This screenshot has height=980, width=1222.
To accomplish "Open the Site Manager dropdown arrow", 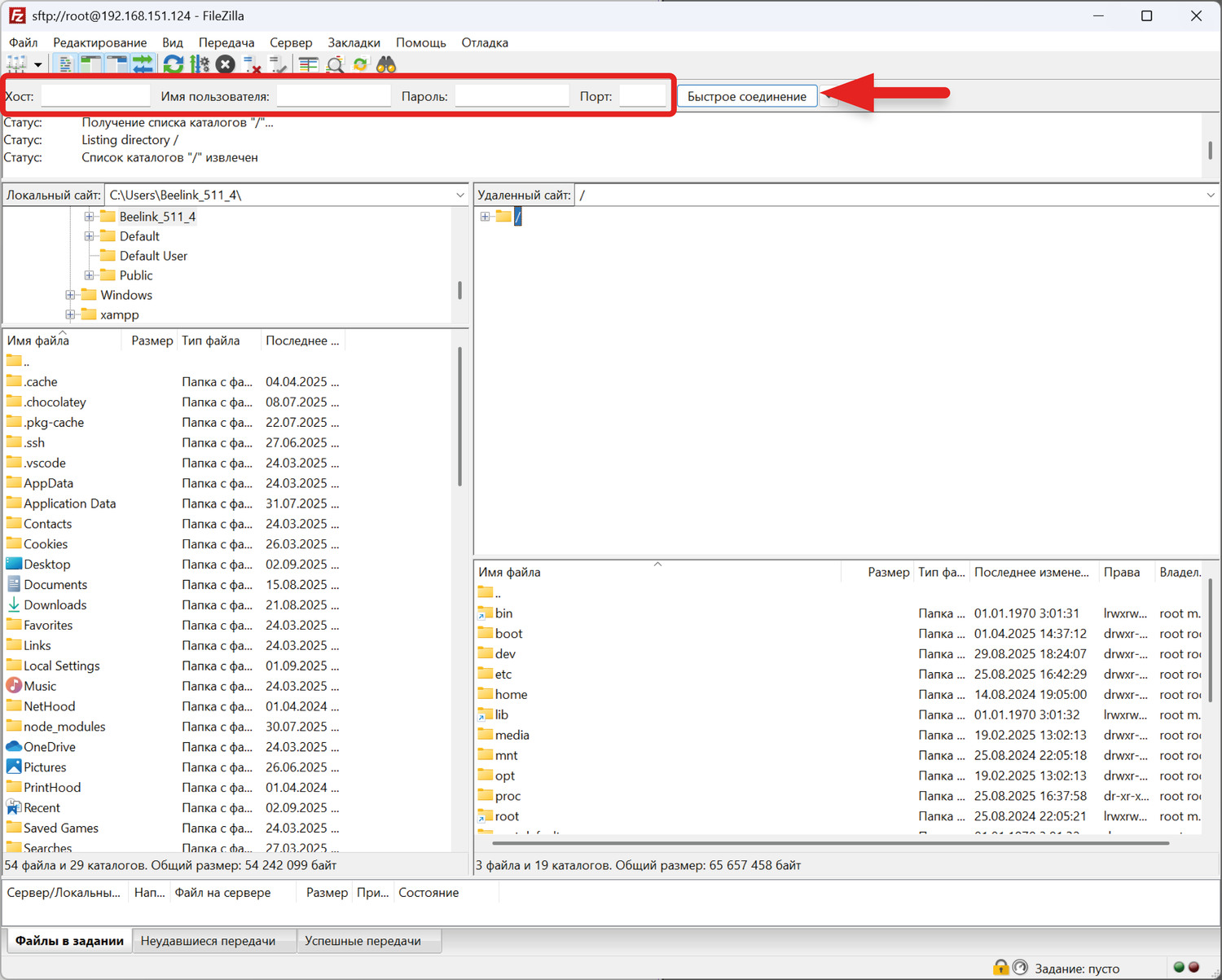I will coord(37,65).
